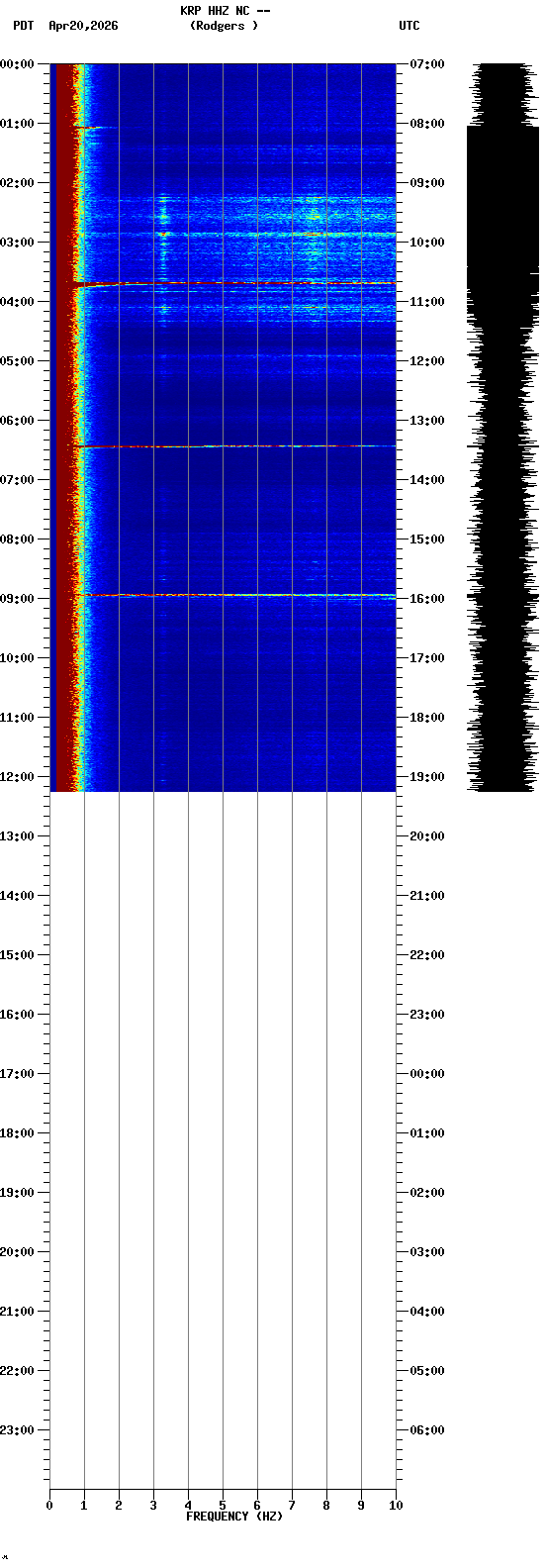Click the PDT axis label '09:00'

point(17,599)
